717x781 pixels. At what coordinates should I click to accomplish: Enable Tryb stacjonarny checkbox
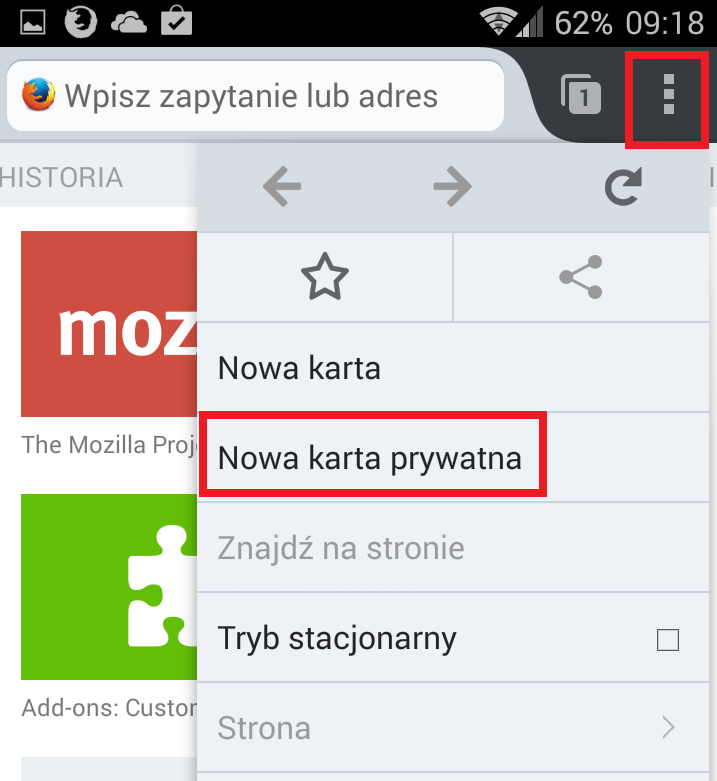tap(668, 640)
